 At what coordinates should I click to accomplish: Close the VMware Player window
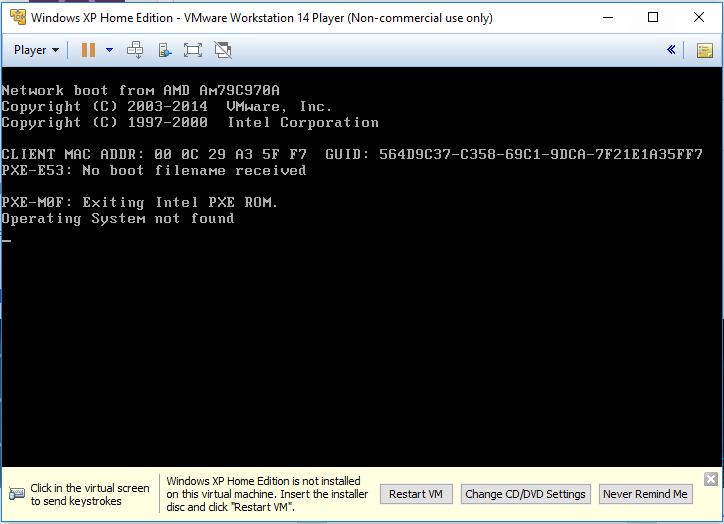[x=699, y=18]
